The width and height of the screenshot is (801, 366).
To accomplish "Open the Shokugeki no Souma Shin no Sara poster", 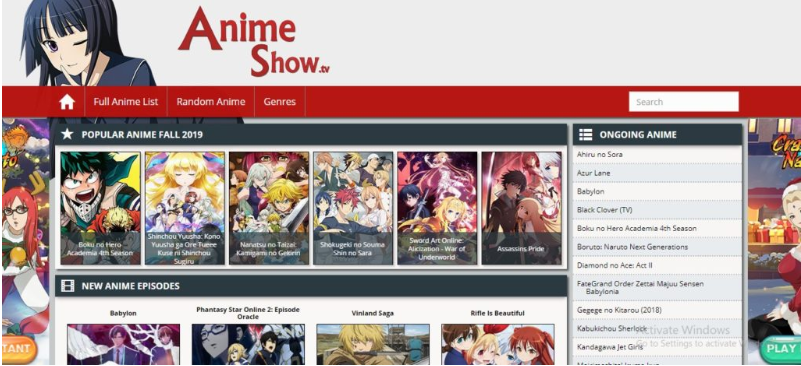I will 353,208.
